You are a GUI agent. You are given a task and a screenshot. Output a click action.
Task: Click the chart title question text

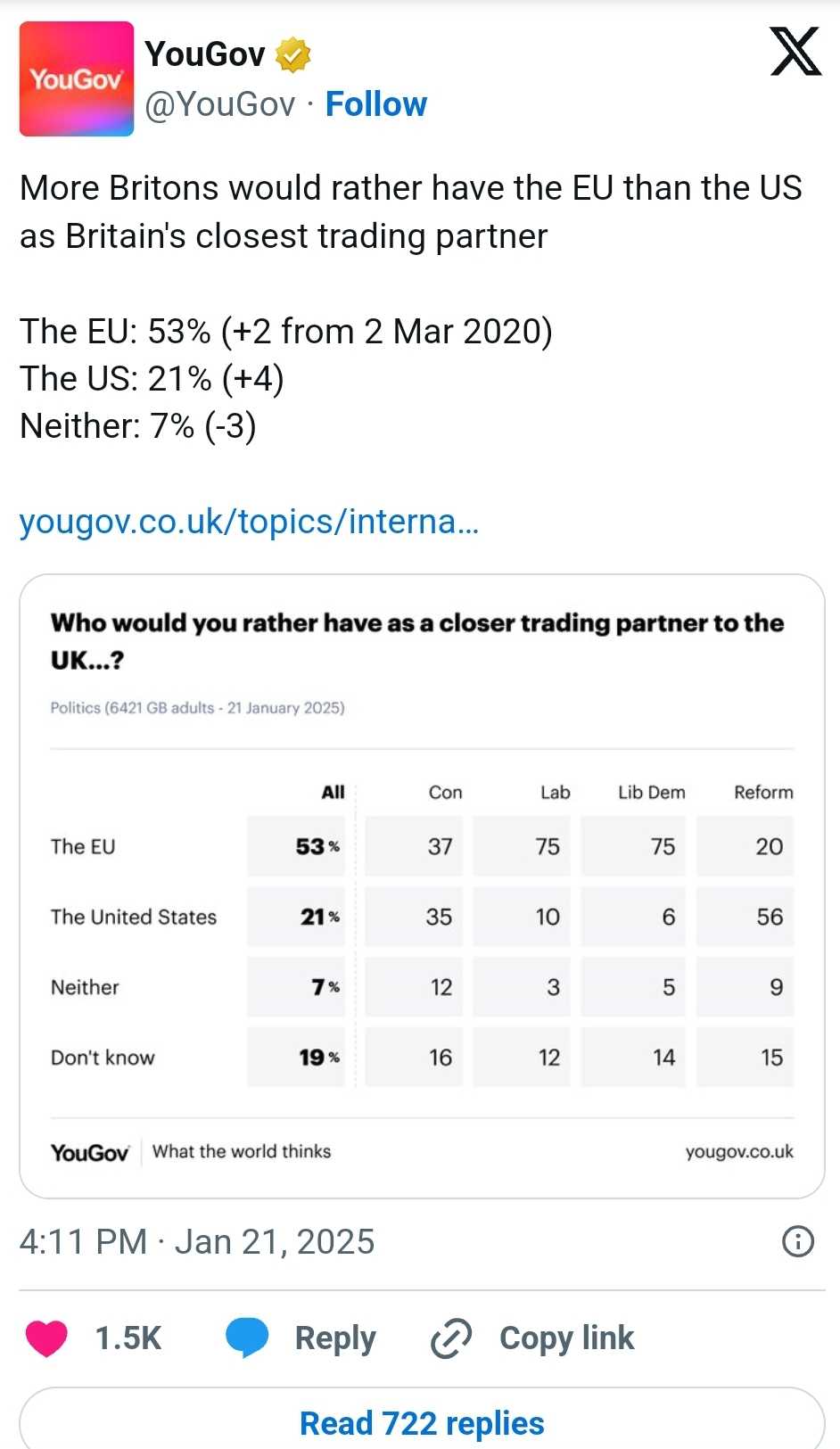click(x=416, y=640)
